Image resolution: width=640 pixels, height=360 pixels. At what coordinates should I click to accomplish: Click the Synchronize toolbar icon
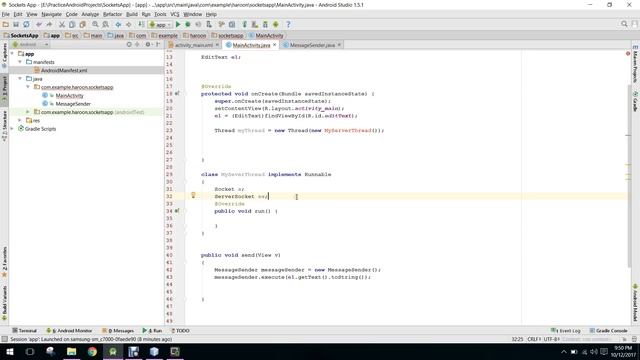tap(26, 24)
